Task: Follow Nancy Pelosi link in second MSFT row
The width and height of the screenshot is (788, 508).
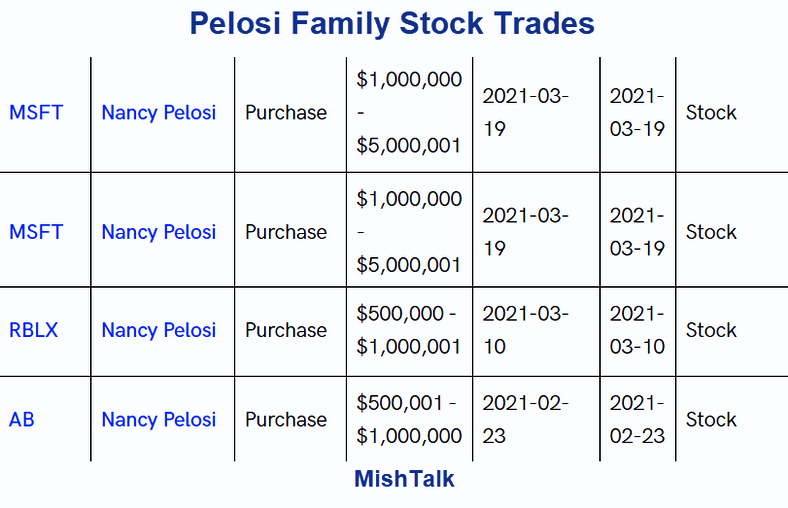Action: (158, 232)
